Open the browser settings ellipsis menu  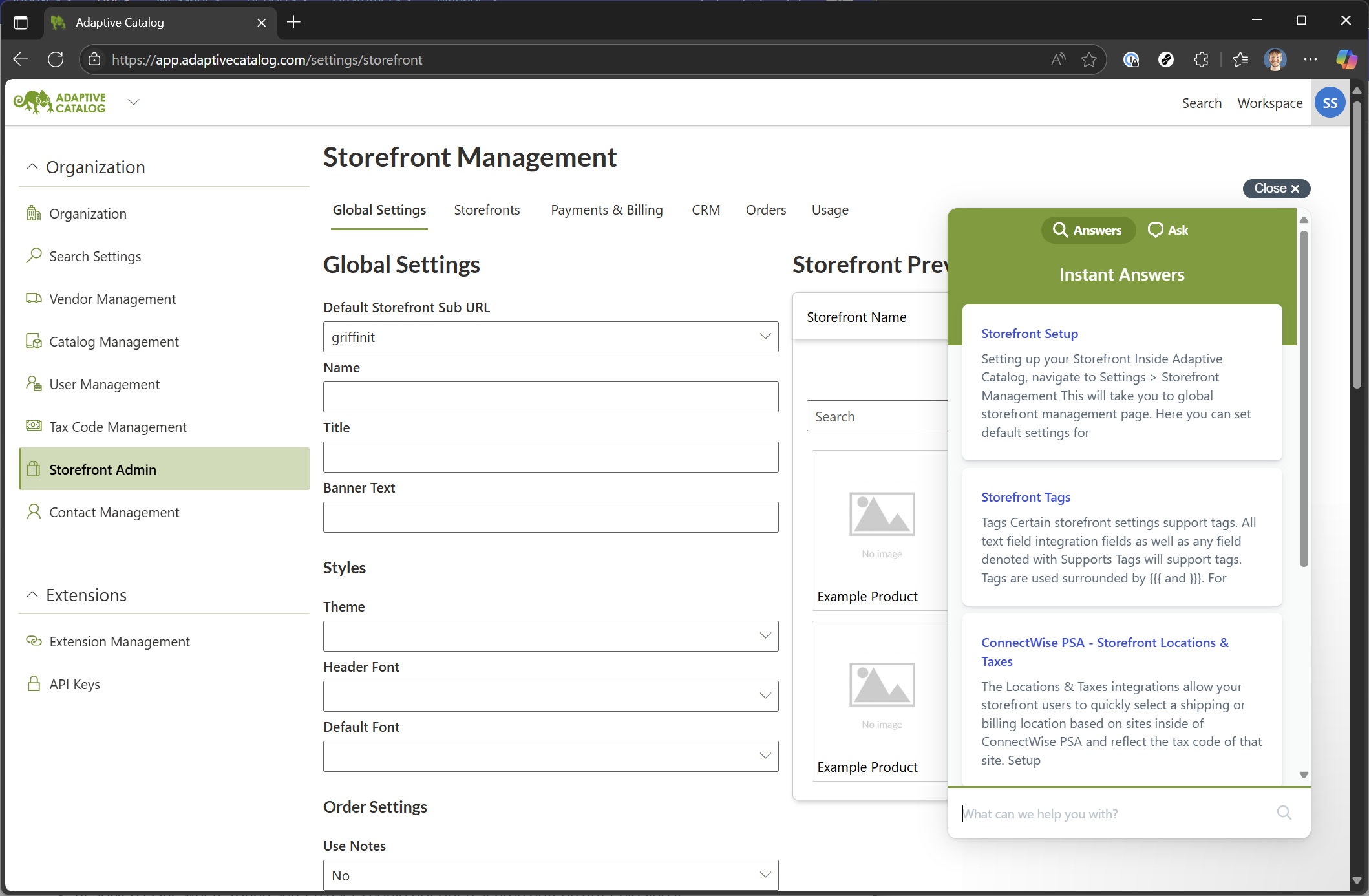[1310, 59]
